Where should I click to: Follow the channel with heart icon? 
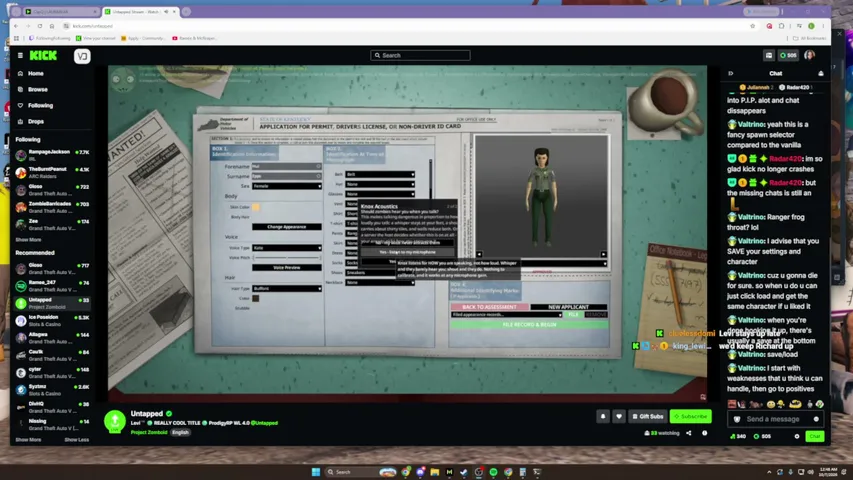pyautogui.click(x=619, y=416)
